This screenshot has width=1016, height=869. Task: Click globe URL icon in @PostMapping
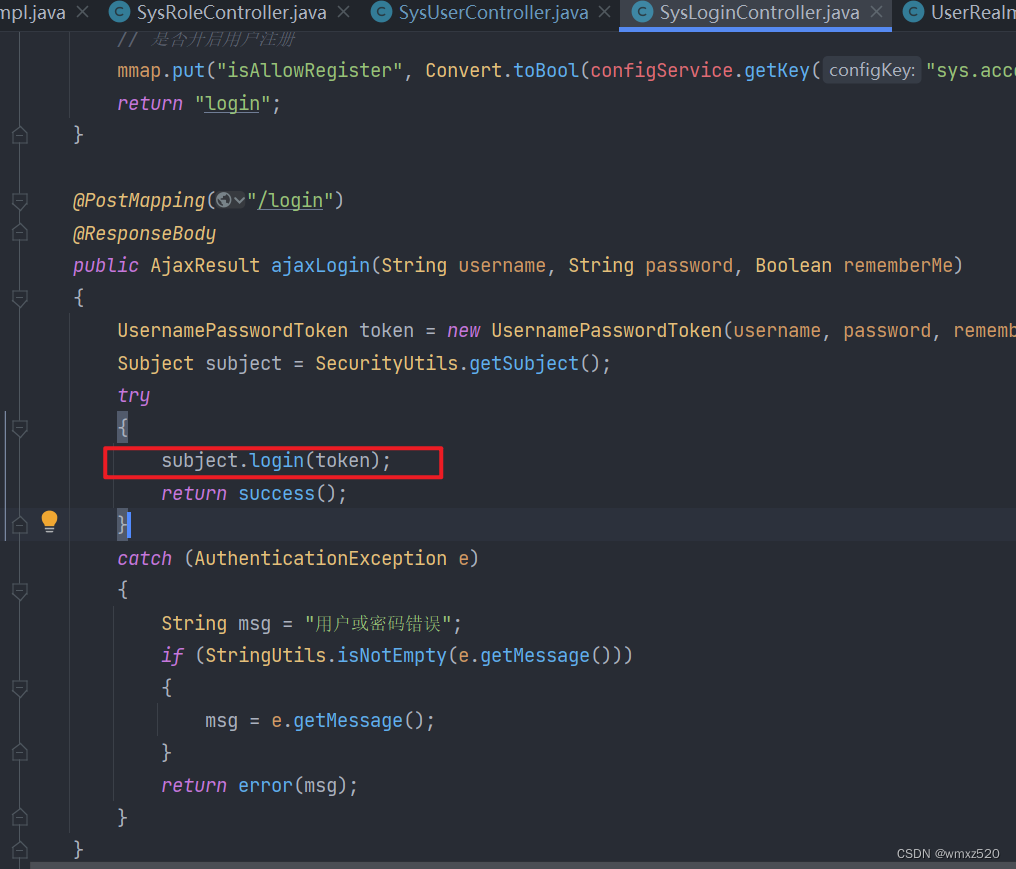click(224, 200)
